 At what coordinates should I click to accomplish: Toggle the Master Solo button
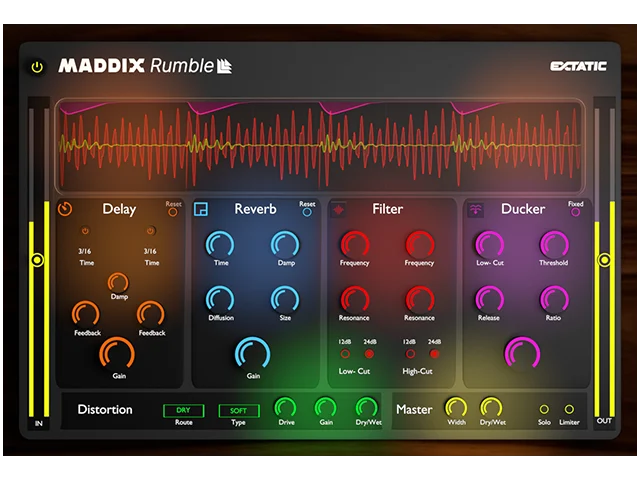[544, 409]
